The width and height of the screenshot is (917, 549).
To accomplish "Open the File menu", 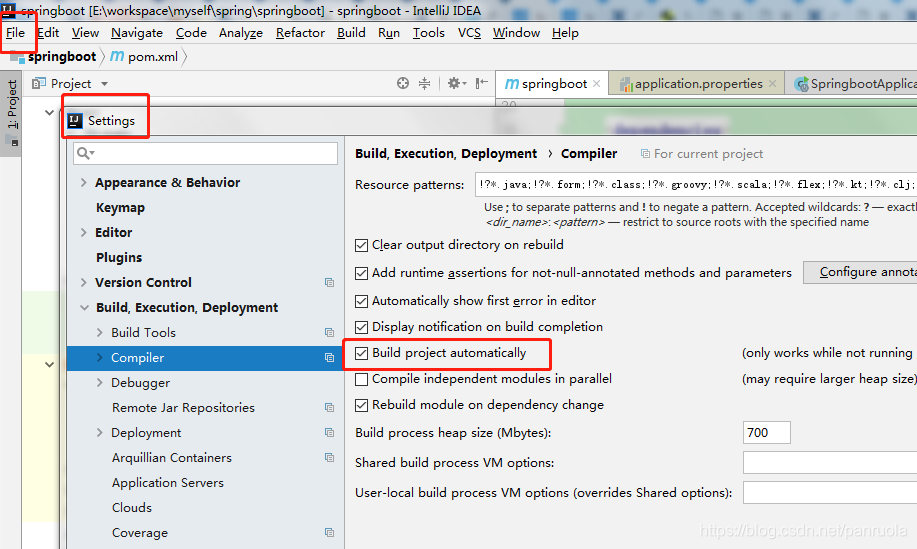I will 15,33.
